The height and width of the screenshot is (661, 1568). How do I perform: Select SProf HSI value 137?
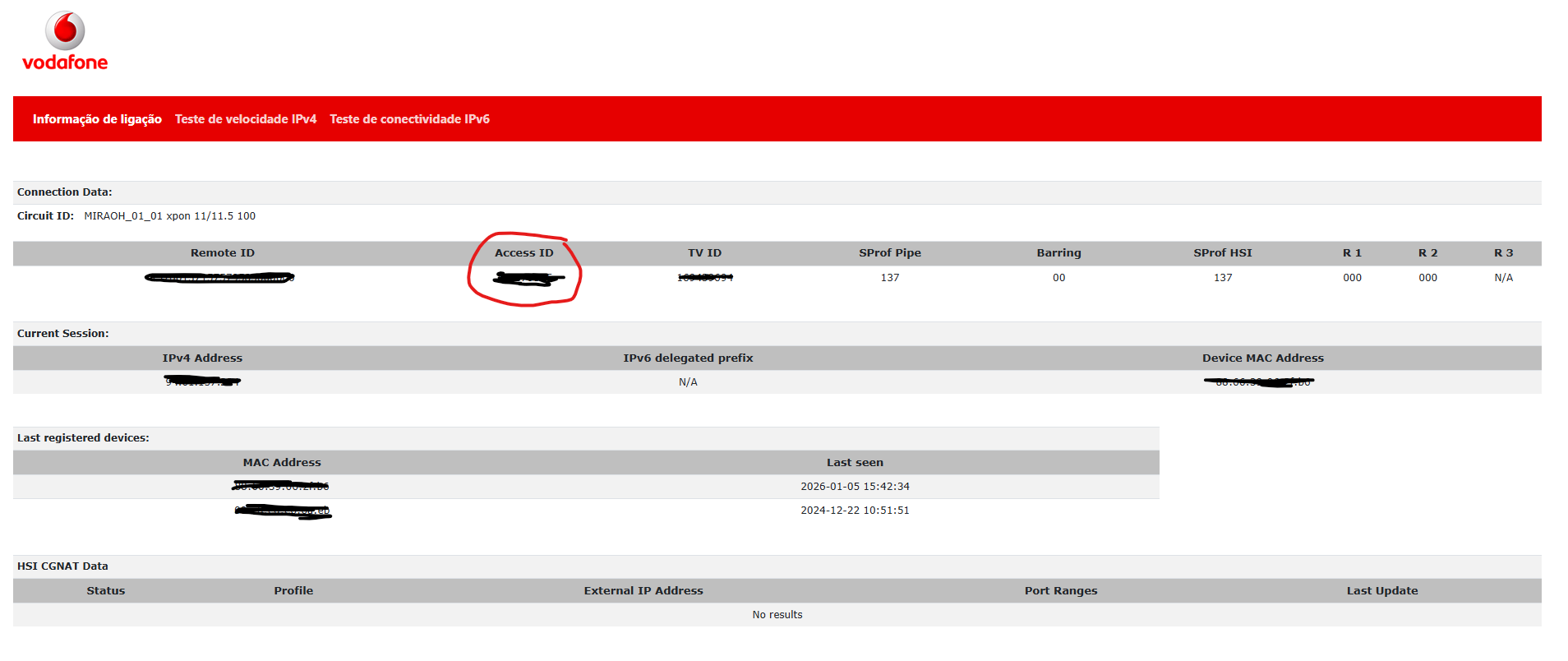coord(1223,278)
